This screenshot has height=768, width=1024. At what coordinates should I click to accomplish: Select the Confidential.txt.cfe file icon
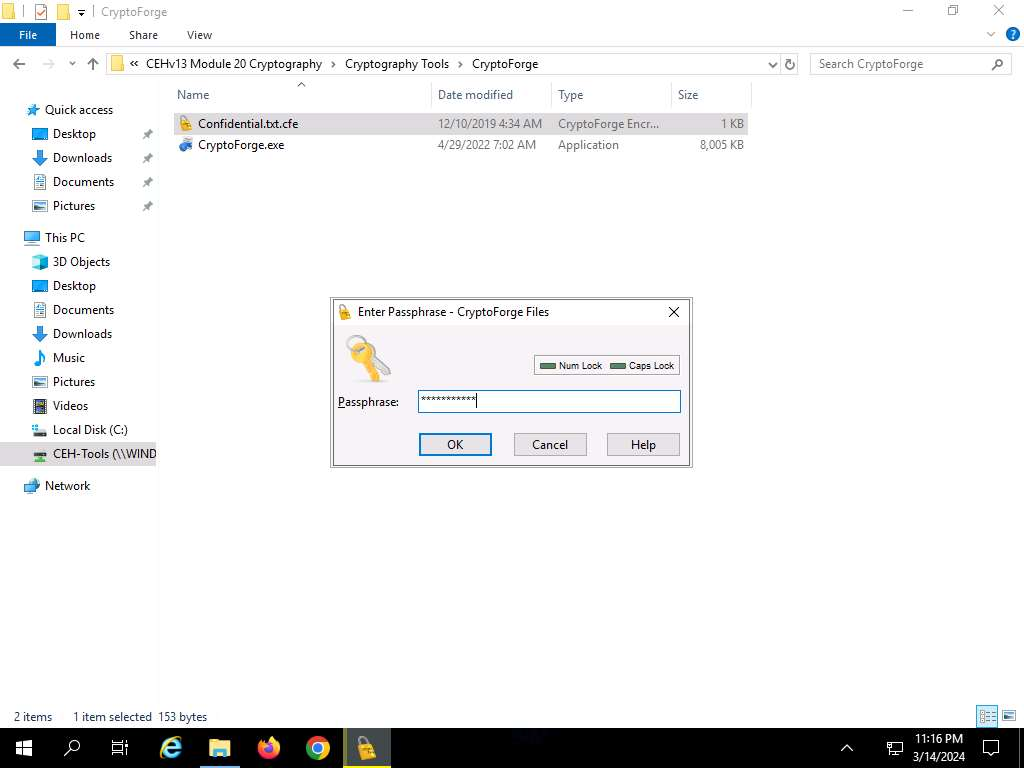pyautogui.click(x=185, y=124)
